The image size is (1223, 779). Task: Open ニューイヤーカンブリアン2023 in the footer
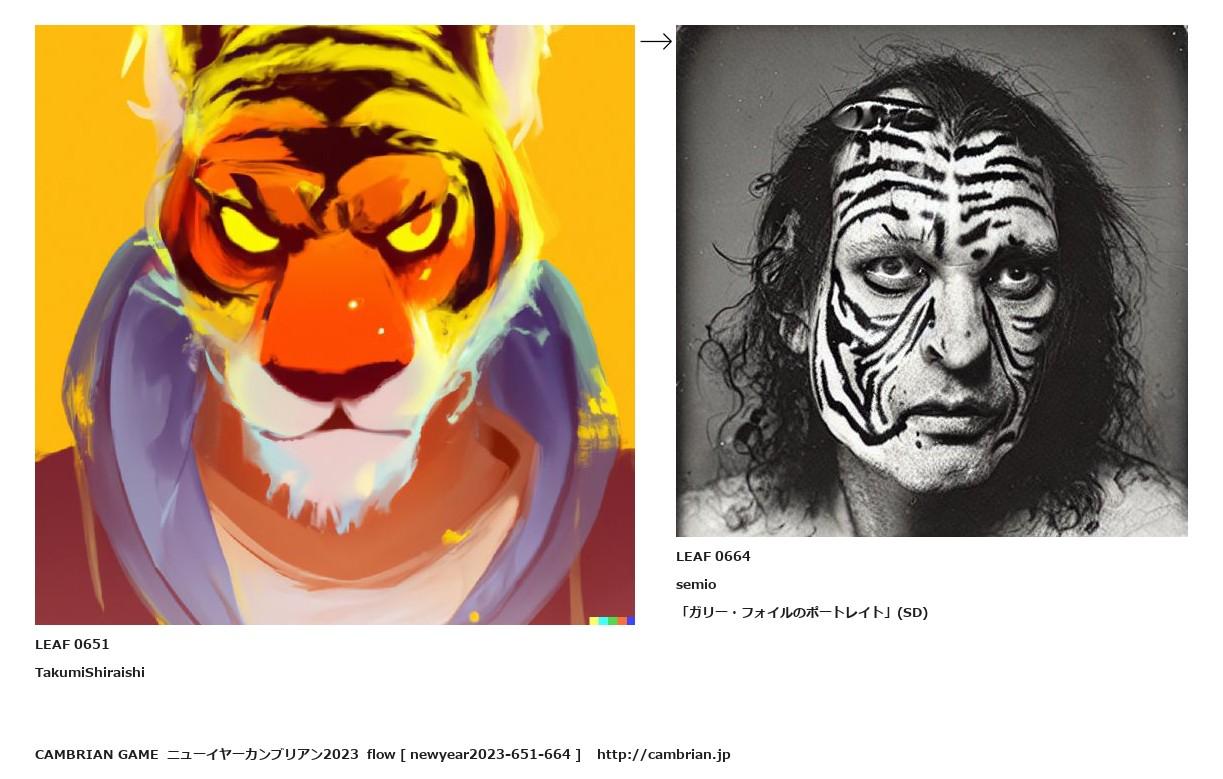(x=263, y=754)
